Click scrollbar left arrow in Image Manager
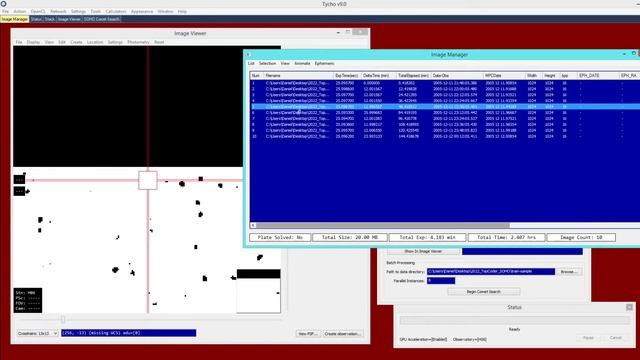The width and height of the screenshot is (640, 360). pos(253,225)
